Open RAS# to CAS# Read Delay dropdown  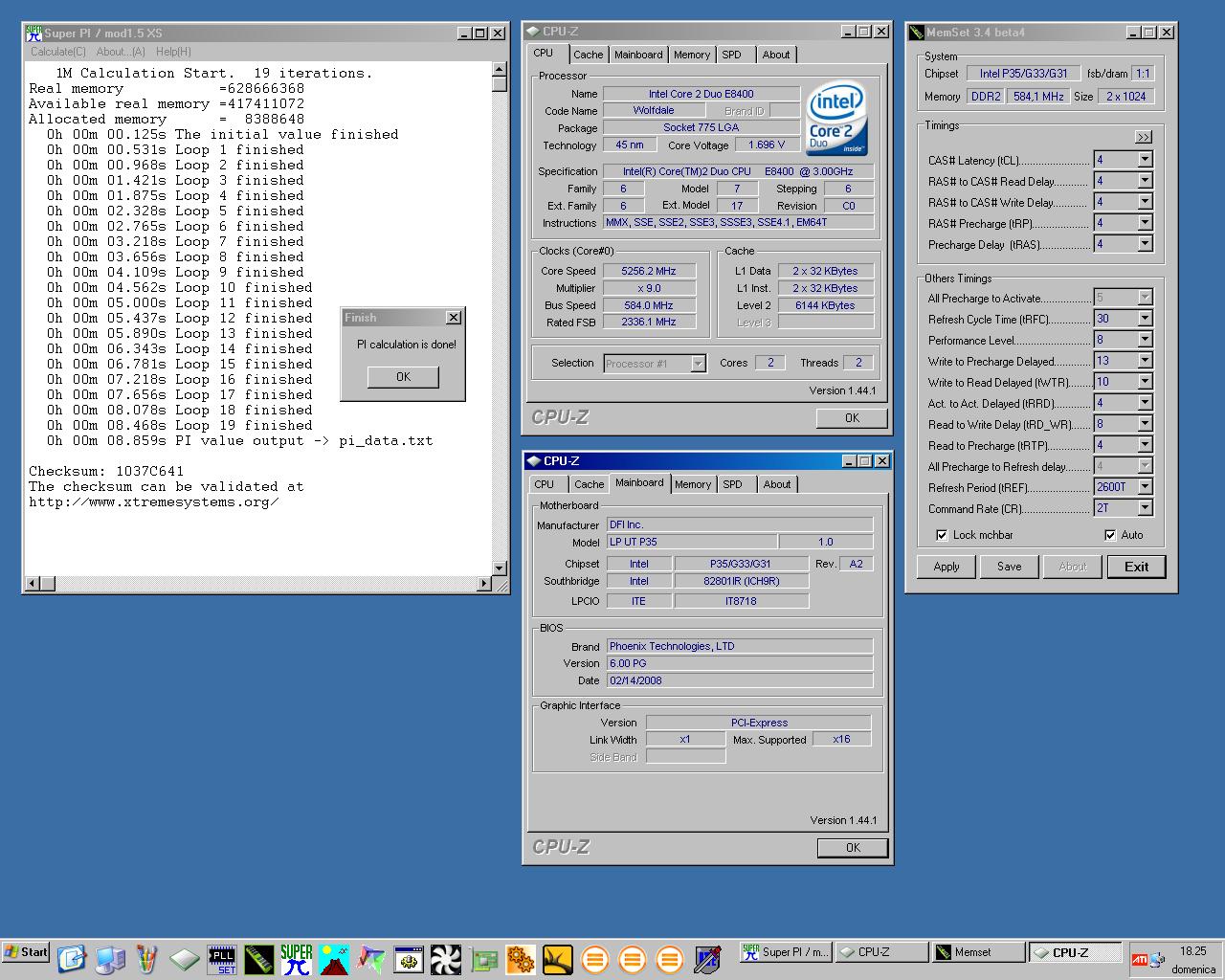(x=1145, y=181)
